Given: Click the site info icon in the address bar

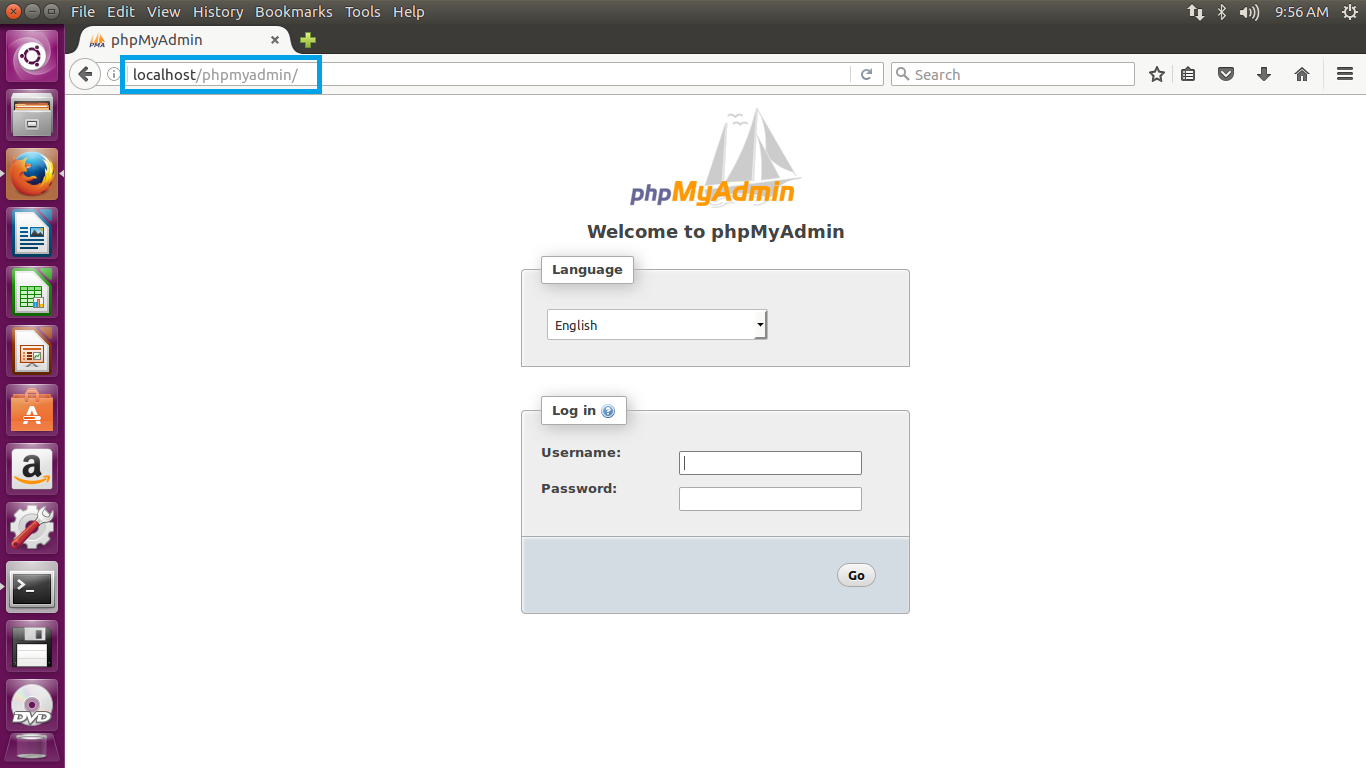Looking at the screenshot, I should (114, 74).
